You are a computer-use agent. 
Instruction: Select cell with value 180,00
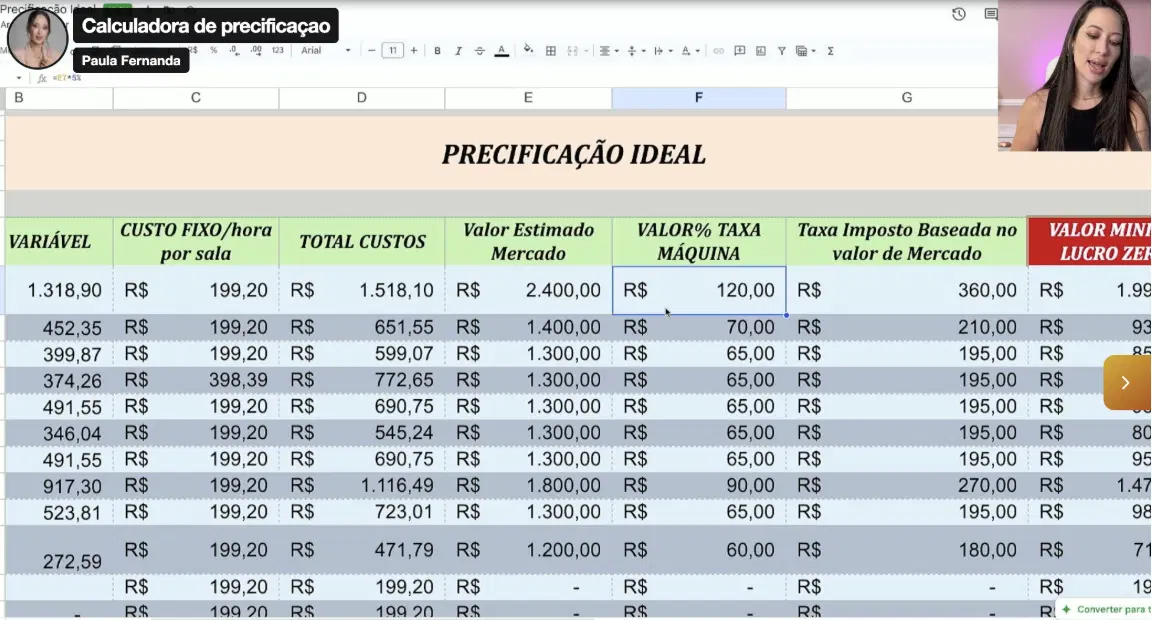907,549
